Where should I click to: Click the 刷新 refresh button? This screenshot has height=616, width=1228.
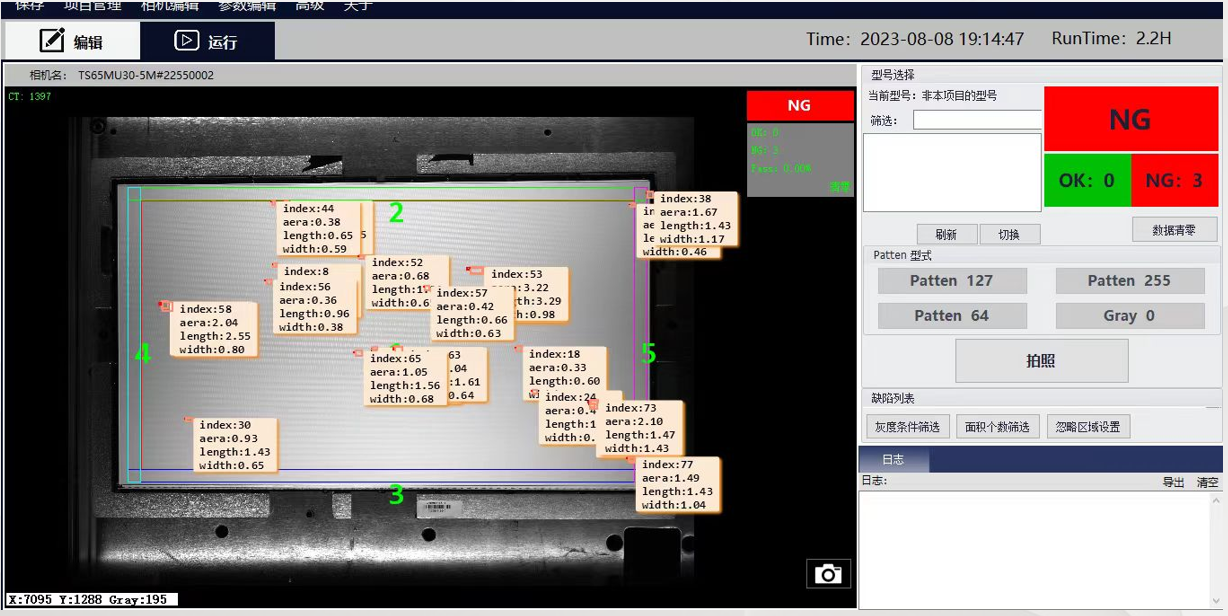coord(946,234)
